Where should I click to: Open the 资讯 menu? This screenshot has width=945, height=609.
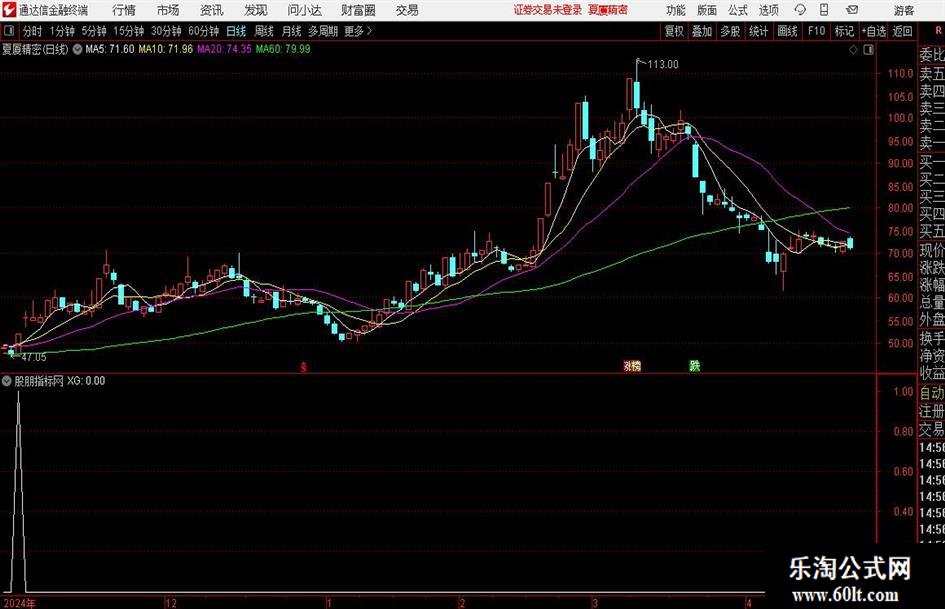click(x=212, y=10)
